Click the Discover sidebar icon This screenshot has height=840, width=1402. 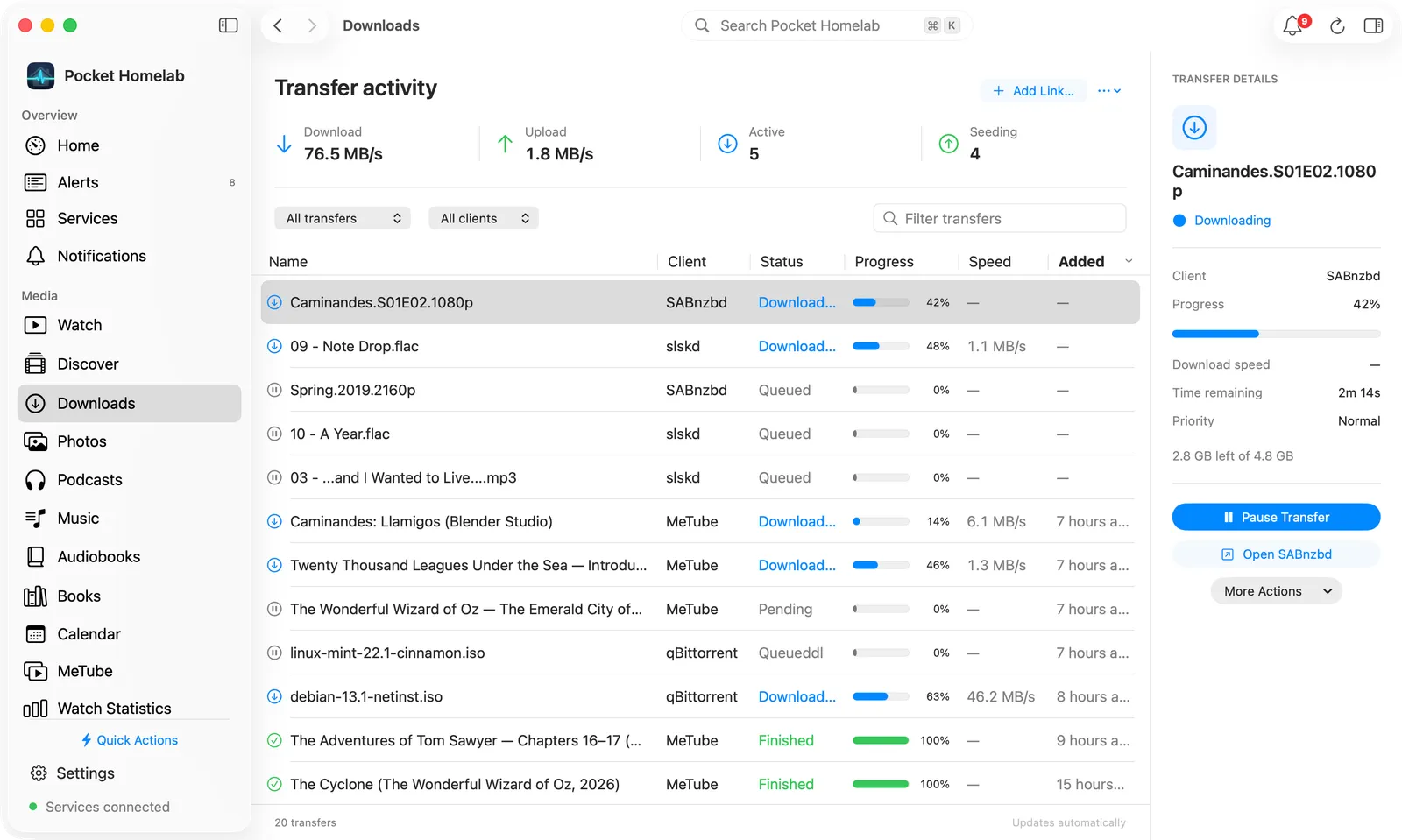tap(35, 364)
